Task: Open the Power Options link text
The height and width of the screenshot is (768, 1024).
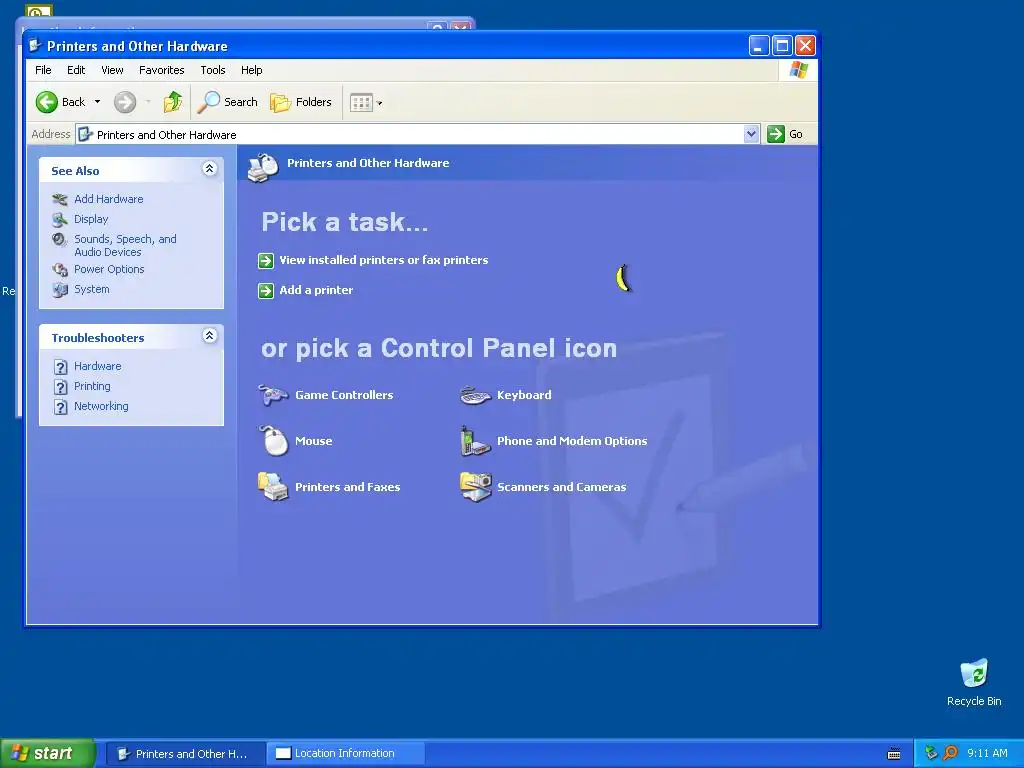Action: pos(109,269)
